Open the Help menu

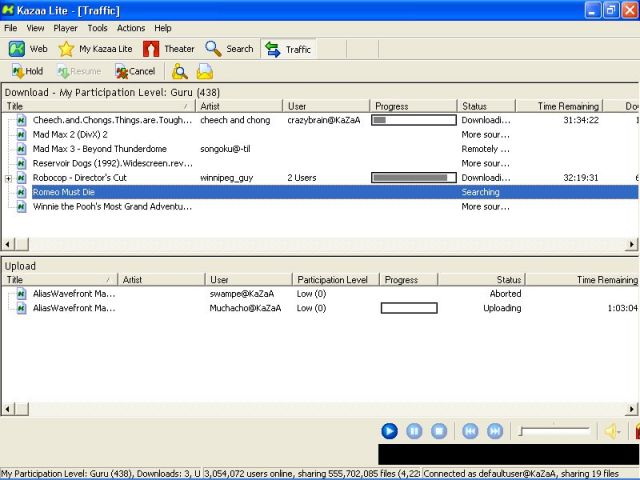[163, 28]
